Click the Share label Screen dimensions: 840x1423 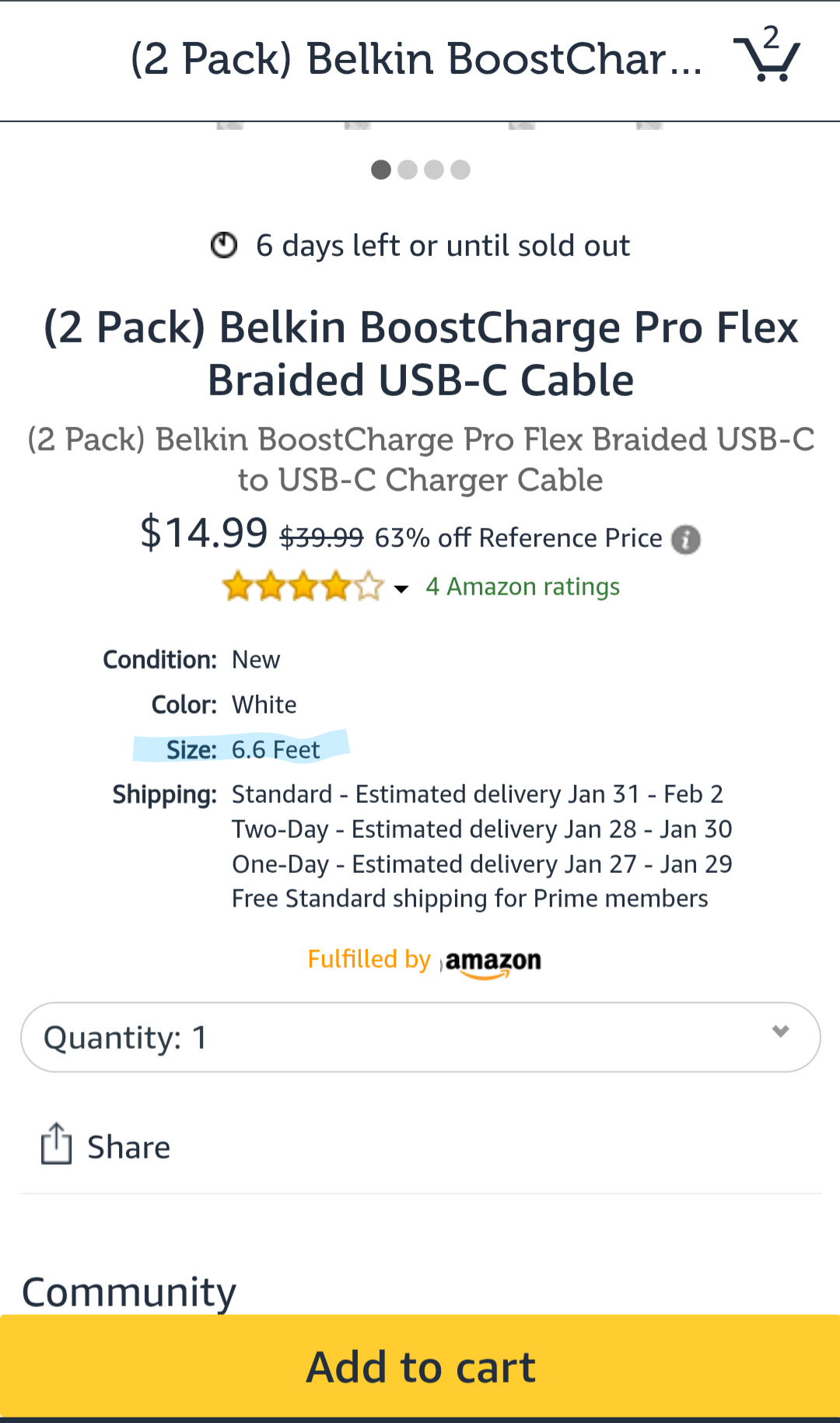click(x=128, y=1148)
